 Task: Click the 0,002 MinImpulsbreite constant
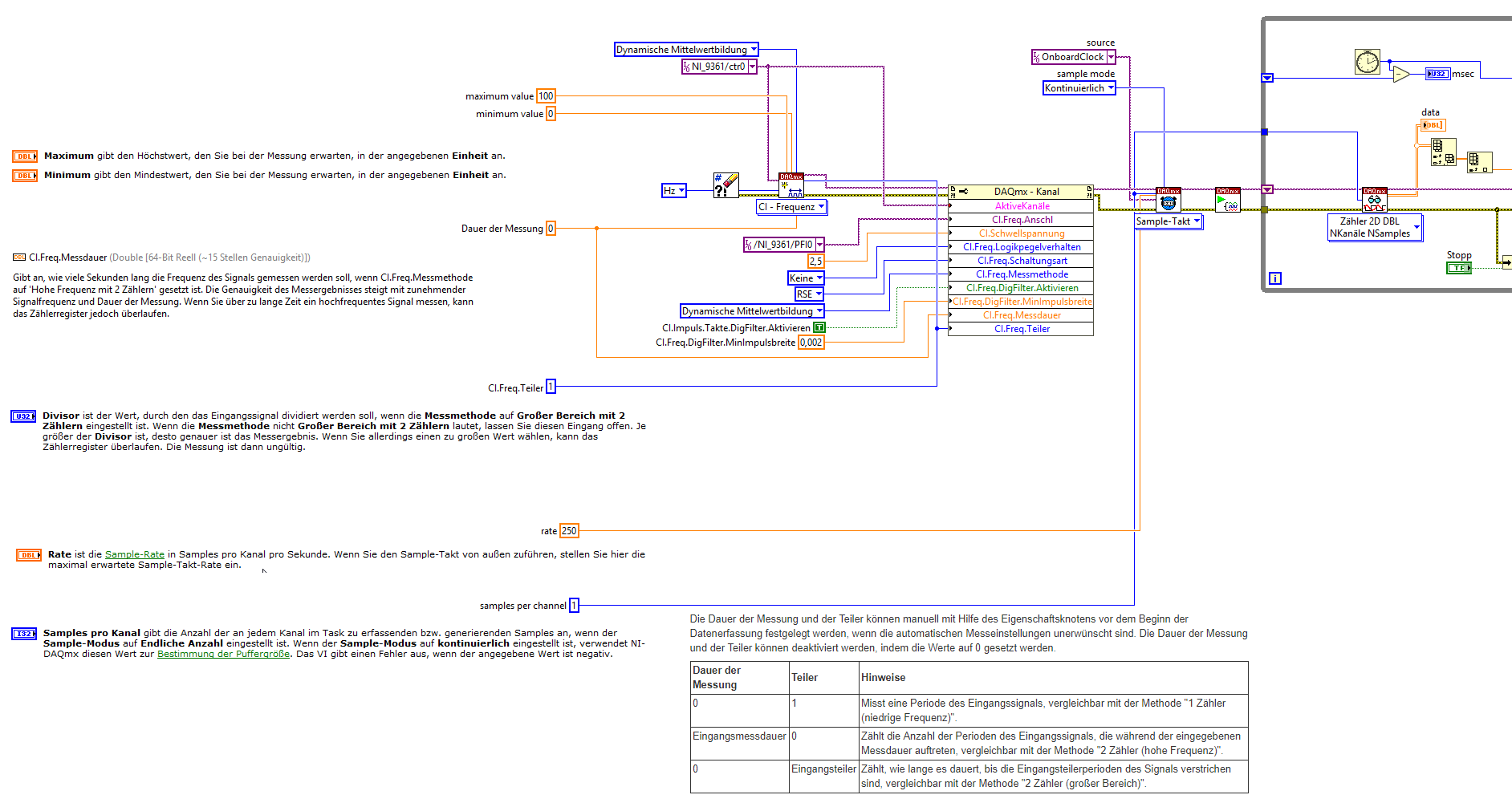click(811, 343)
